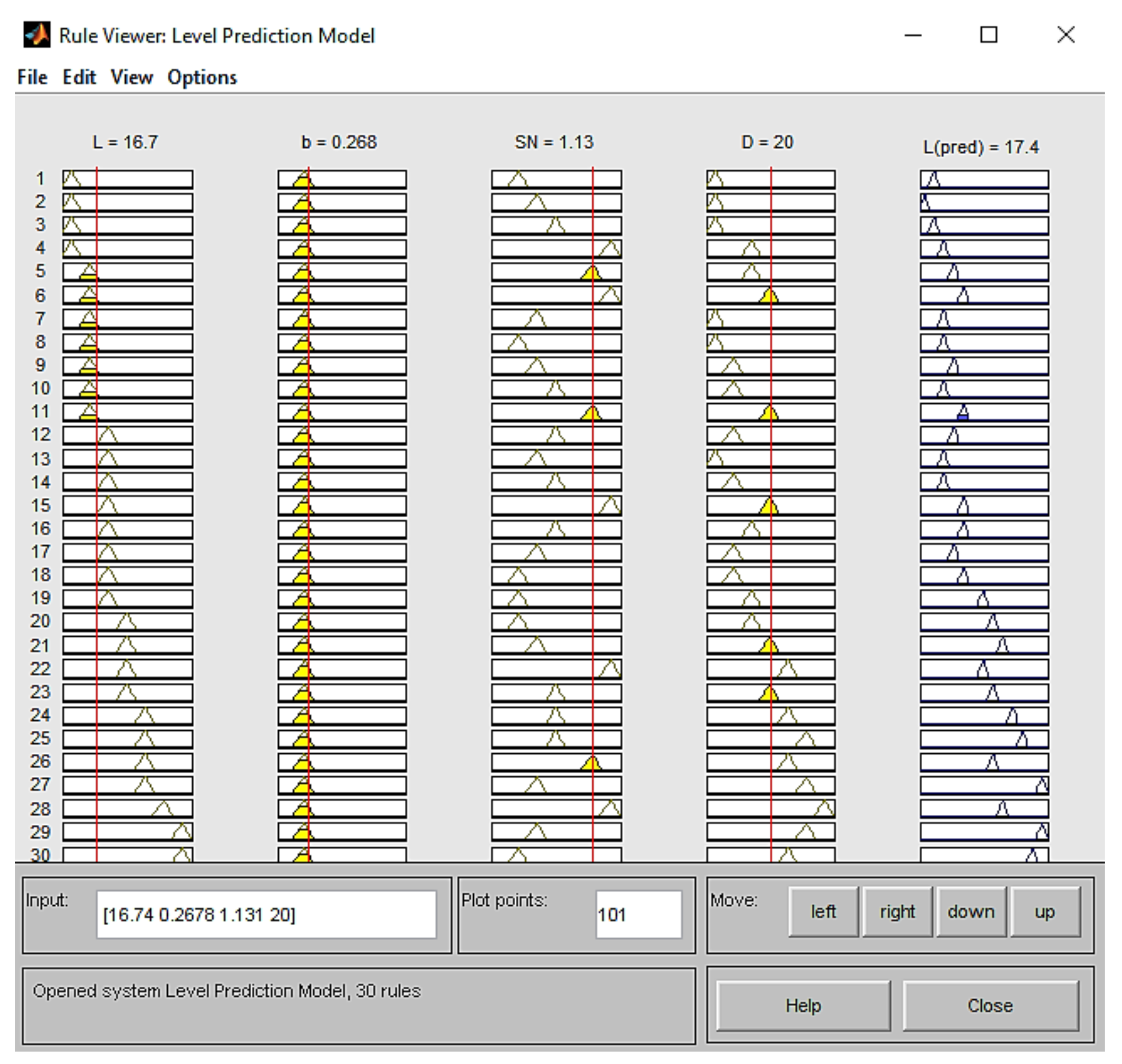Click the Input values text field
The height and width of the screenshot is (1064, 1122).
coord(266,914)
